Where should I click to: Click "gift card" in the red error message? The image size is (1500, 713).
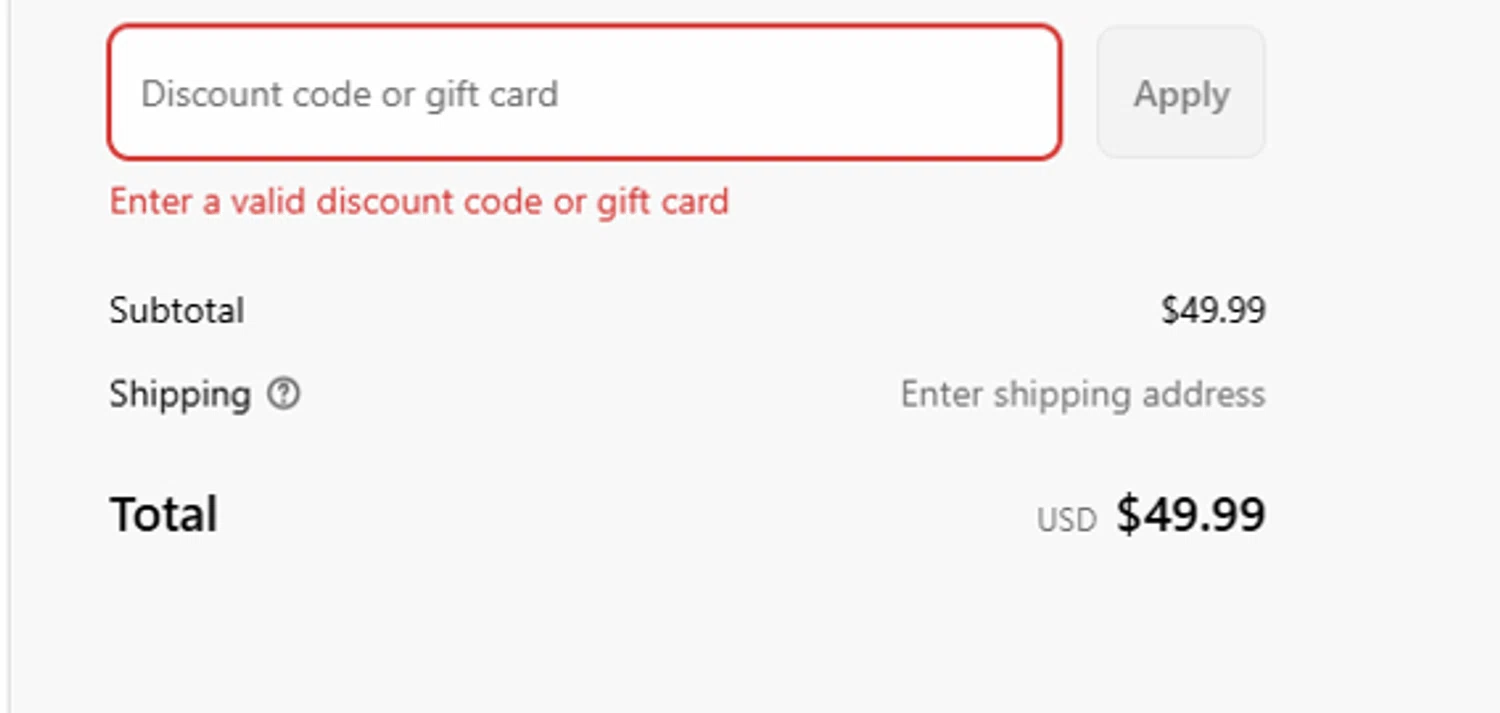click(x=663, y=202)
